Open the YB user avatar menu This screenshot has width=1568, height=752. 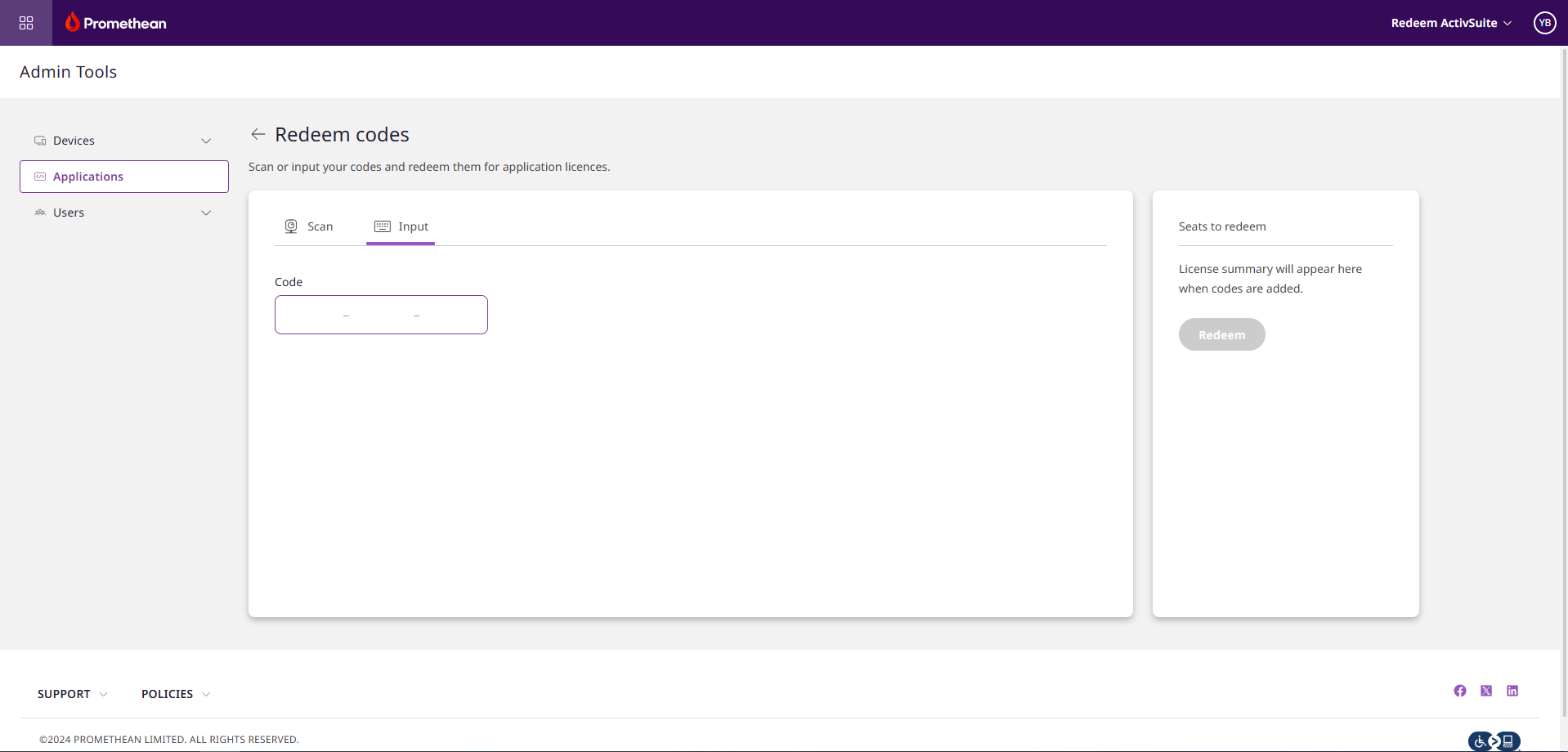tap(1544, 23)
